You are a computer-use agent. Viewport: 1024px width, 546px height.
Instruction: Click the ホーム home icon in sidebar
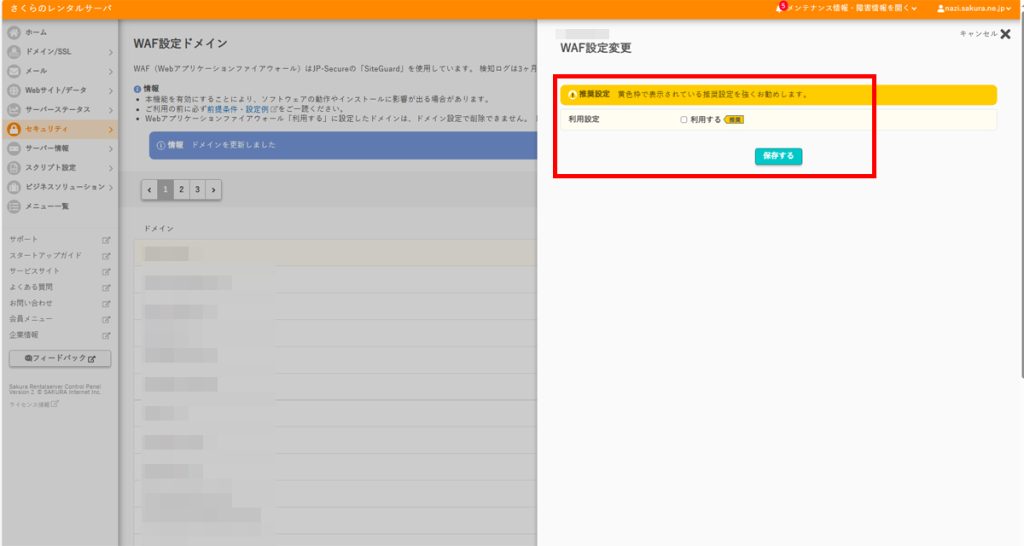(x=14, y=32)
